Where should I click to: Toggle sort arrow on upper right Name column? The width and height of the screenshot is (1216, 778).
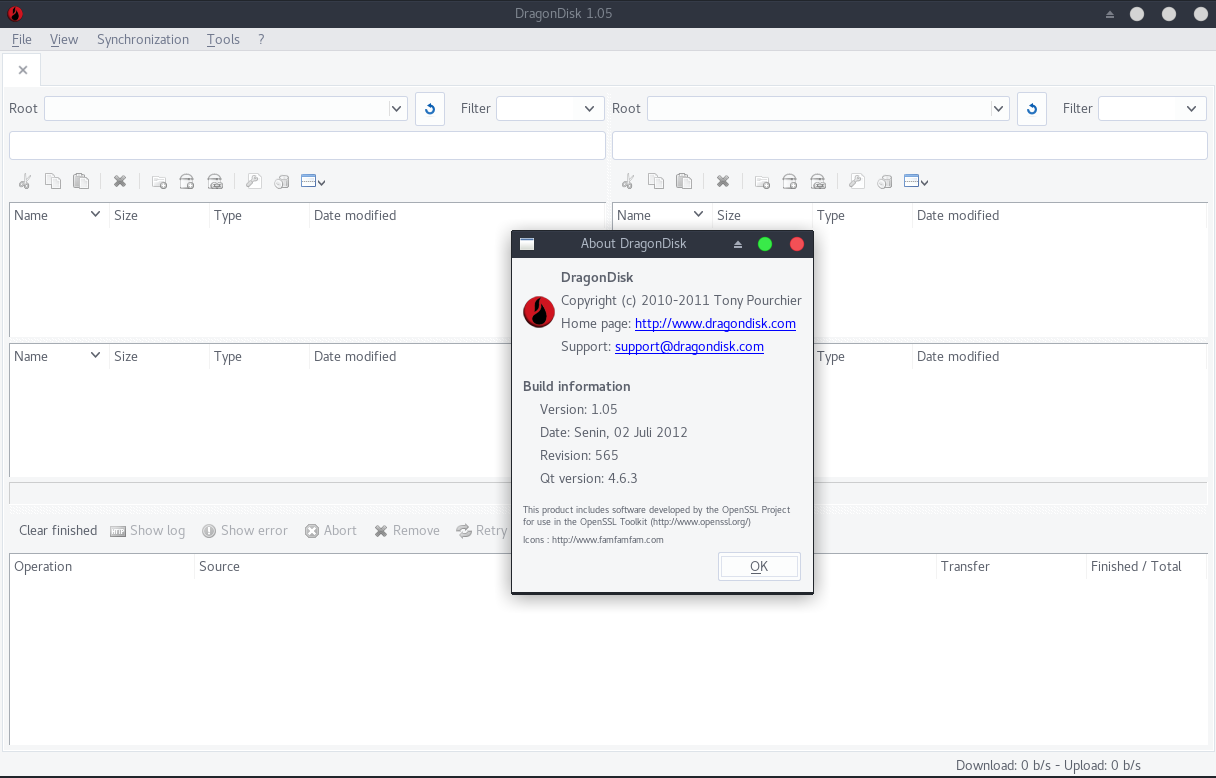(699, 214)
